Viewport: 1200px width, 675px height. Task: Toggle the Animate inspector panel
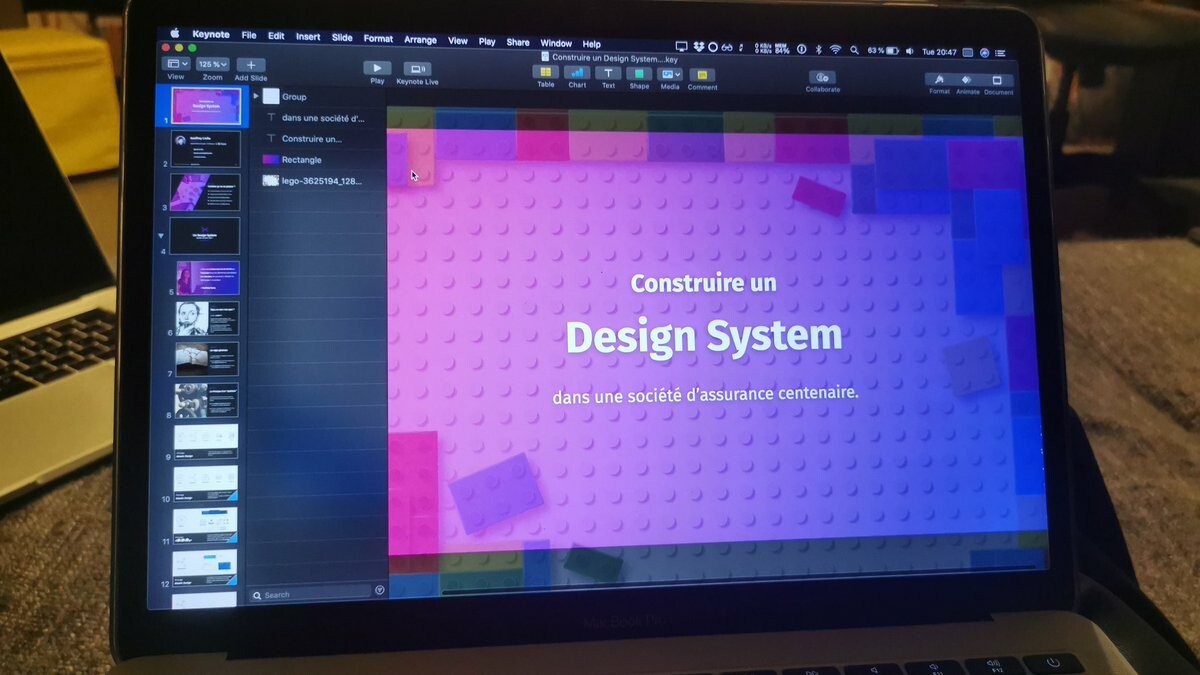click(967, 80)
